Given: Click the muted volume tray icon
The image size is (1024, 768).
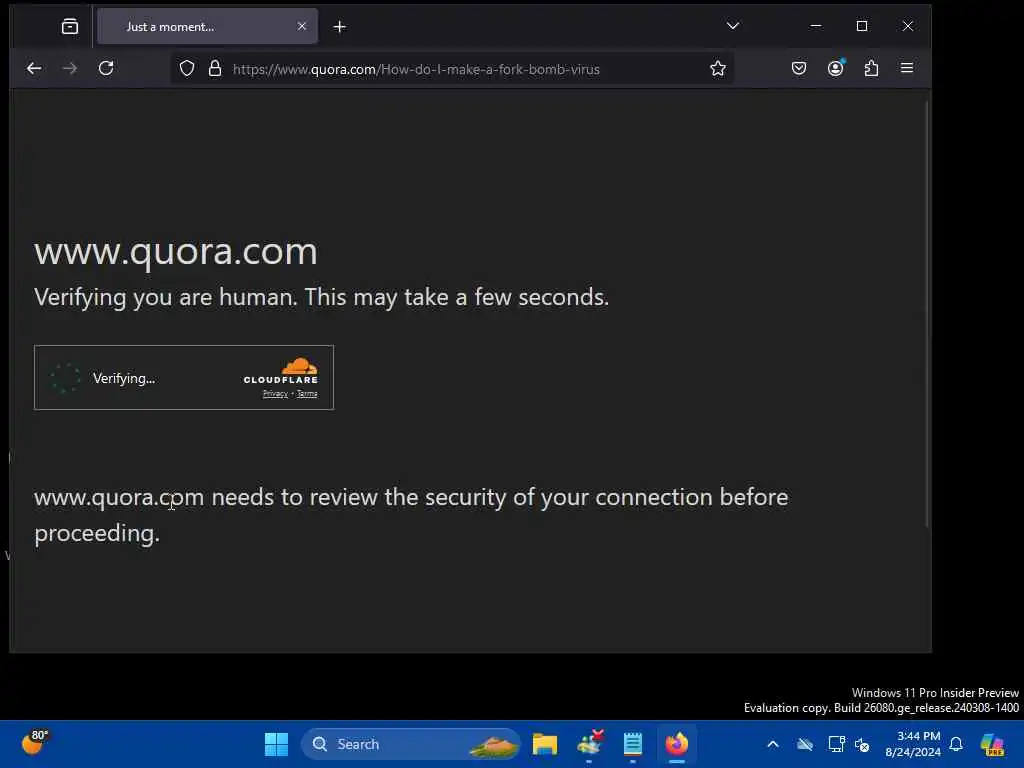Looking at the screenshot, I should (862, 744).
